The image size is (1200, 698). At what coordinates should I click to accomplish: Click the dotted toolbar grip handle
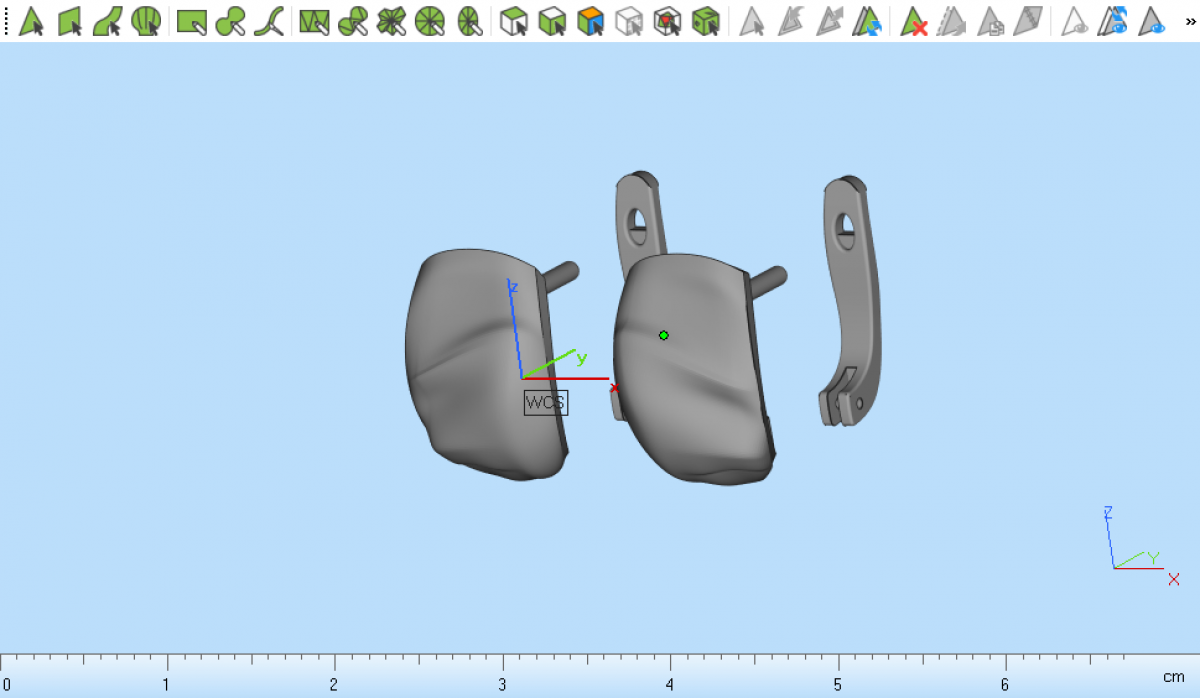(6, 21)
